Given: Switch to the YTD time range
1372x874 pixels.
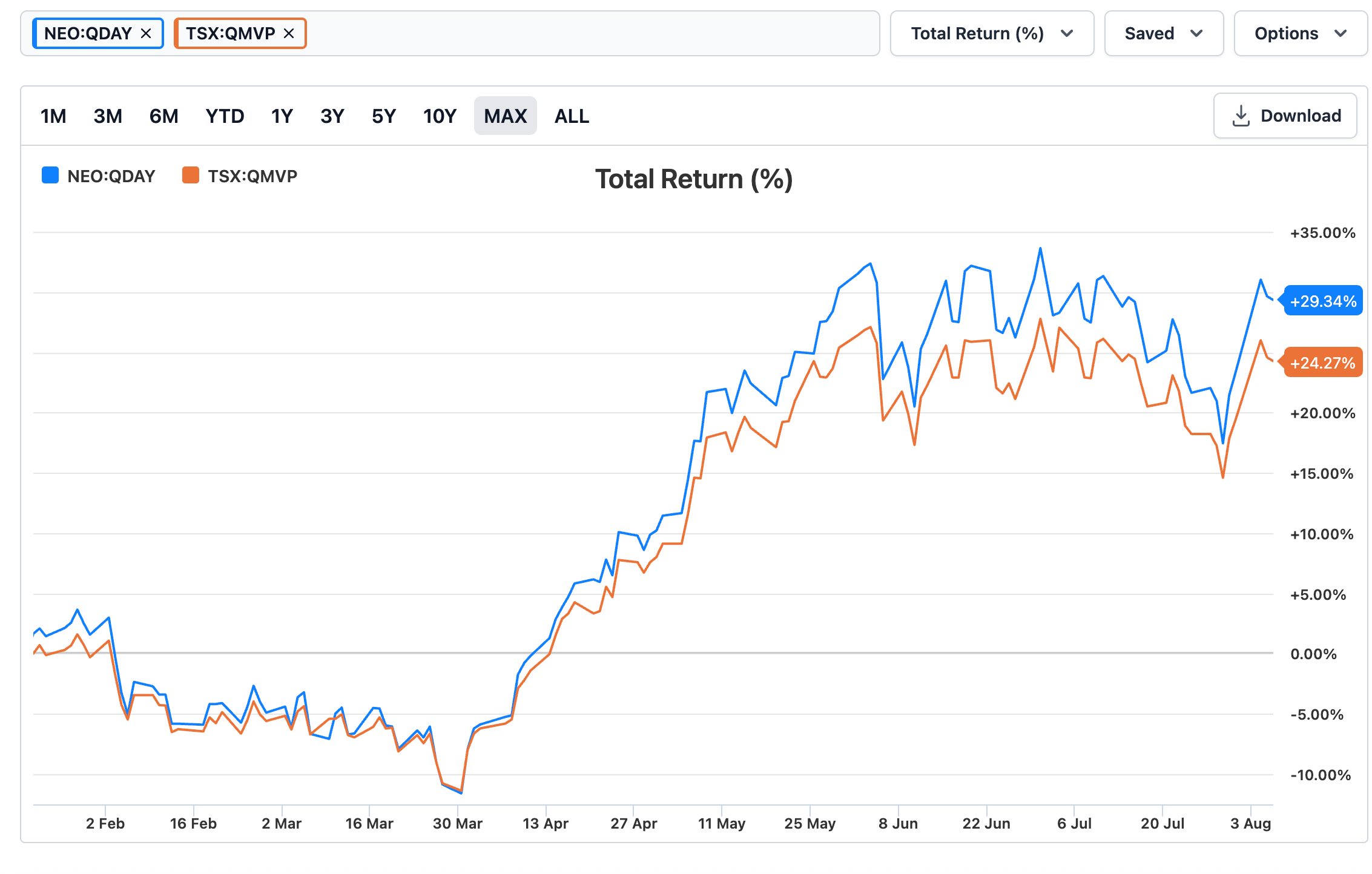Looking at the screenshot, I should [x=225, y=116].
